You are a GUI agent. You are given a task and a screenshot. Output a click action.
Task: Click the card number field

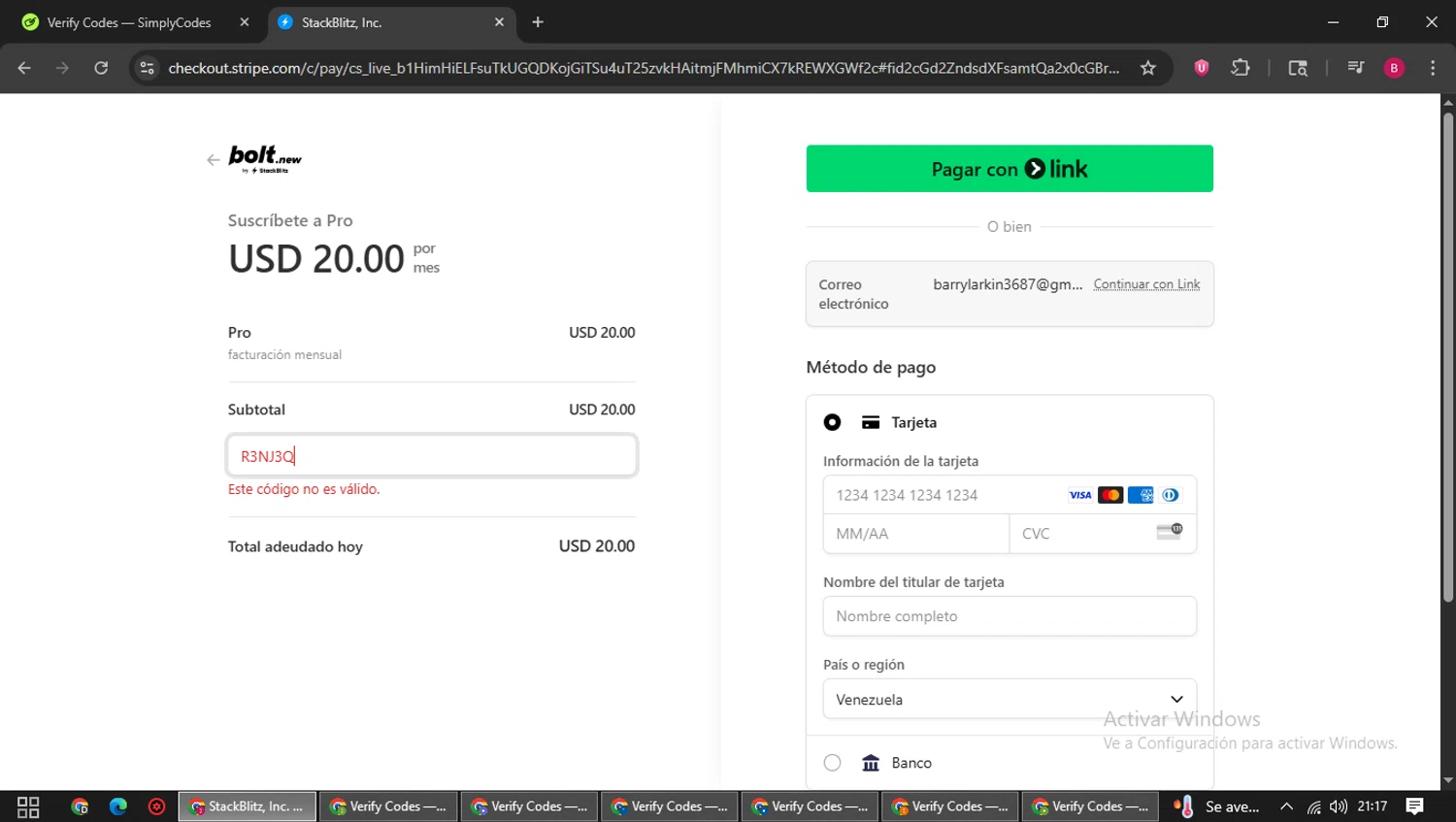pos(1009,495)
